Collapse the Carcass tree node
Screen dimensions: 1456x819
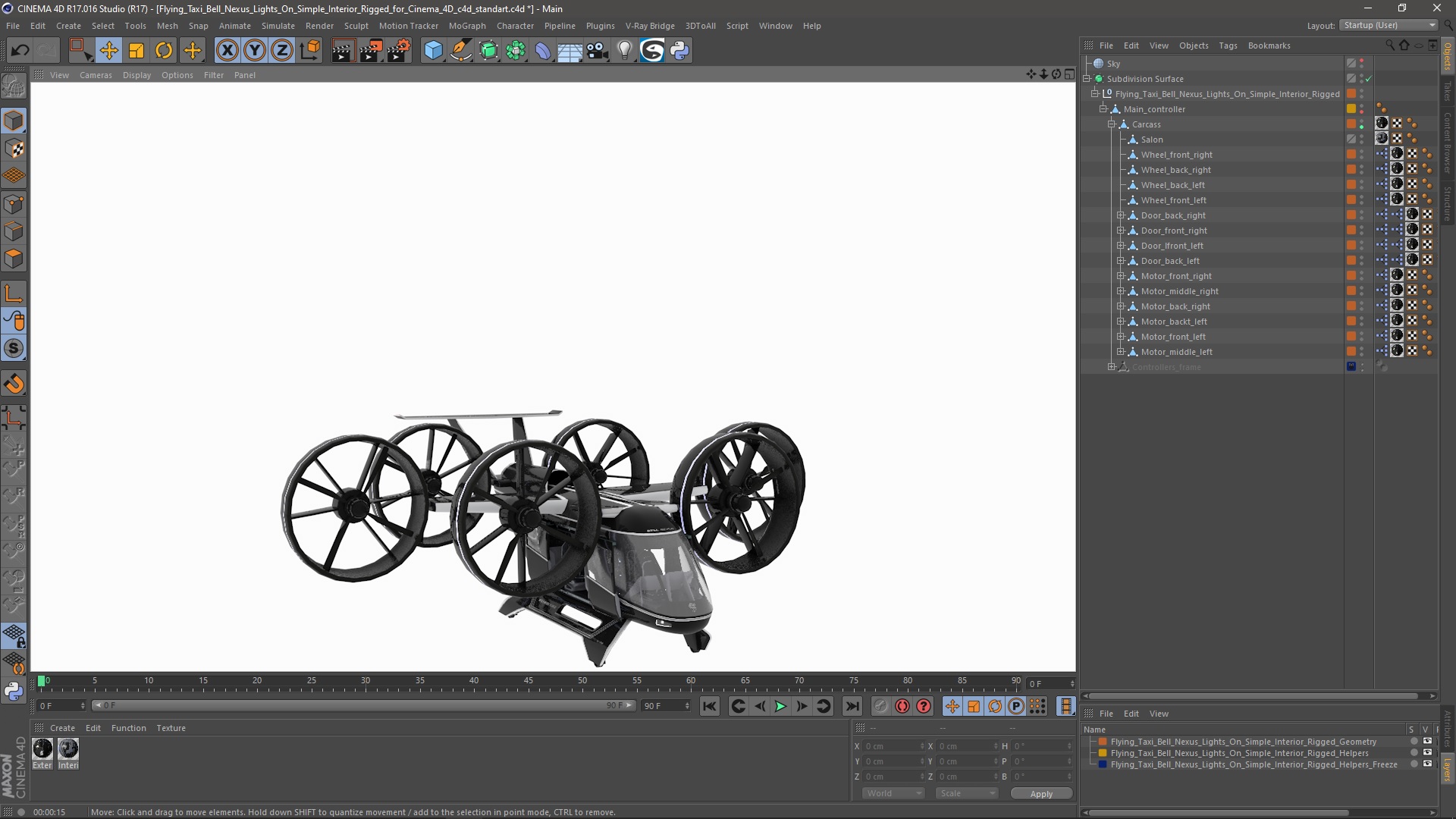1112,124
